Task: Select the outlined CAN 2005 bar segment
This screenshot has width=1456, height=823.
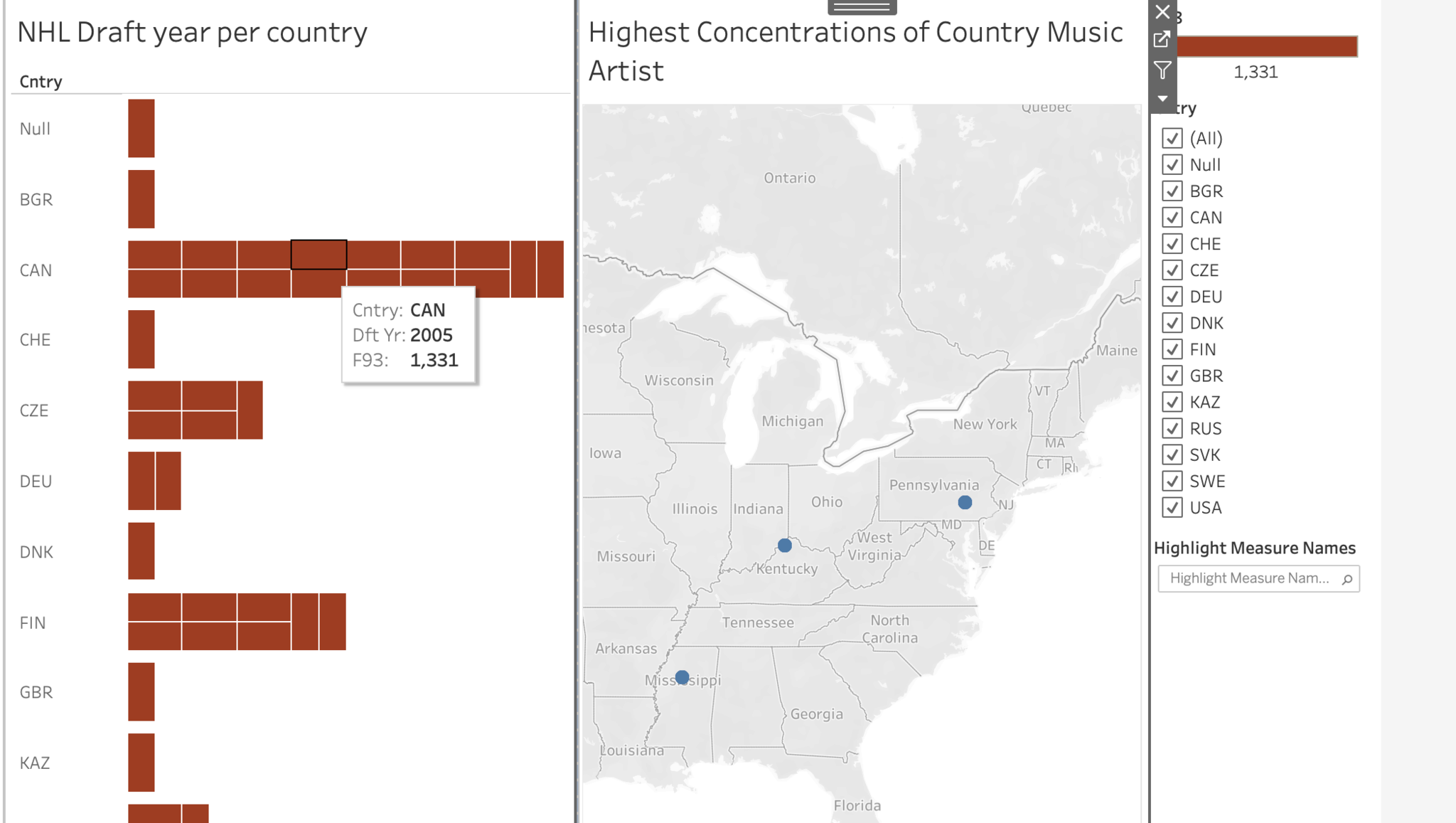Action: [319, 255]
